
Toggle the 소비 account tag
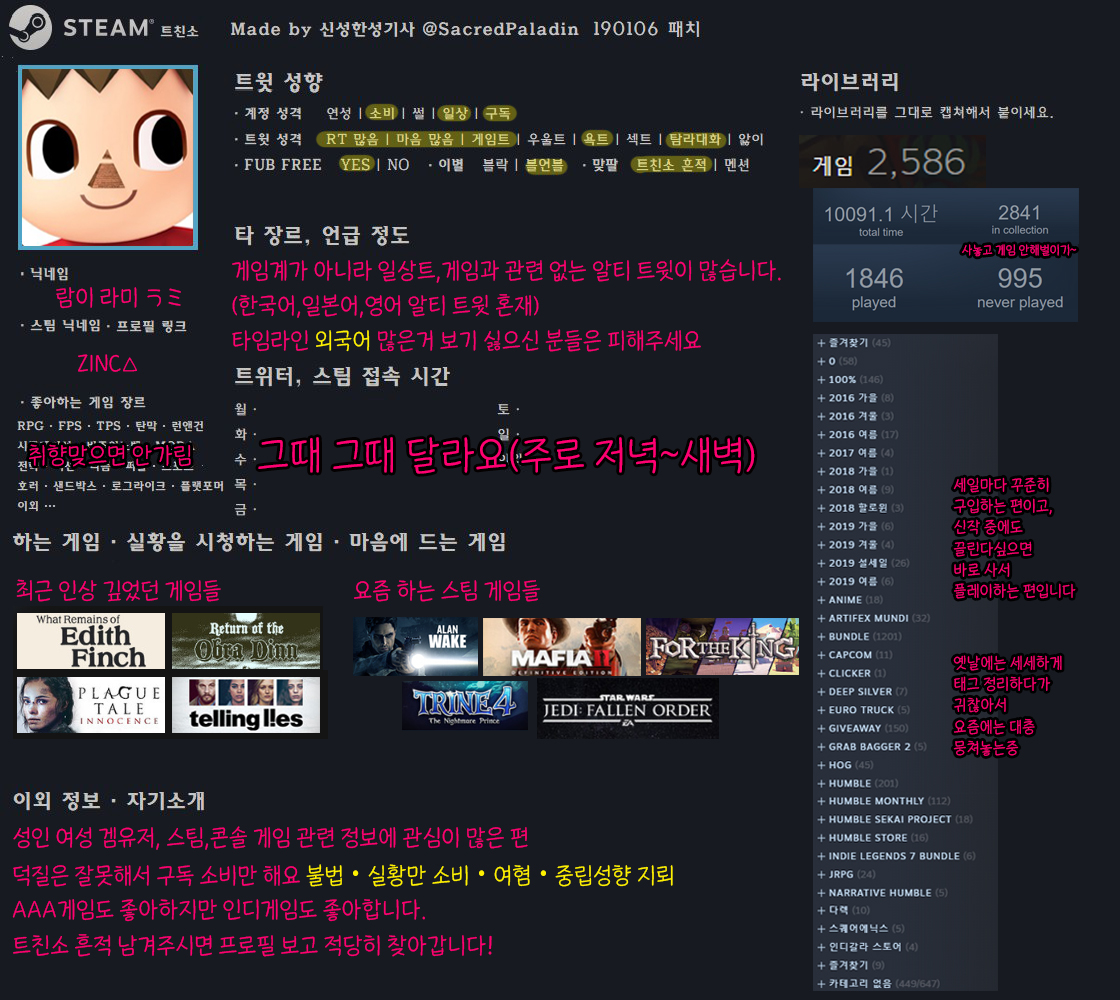pos(381,113)
